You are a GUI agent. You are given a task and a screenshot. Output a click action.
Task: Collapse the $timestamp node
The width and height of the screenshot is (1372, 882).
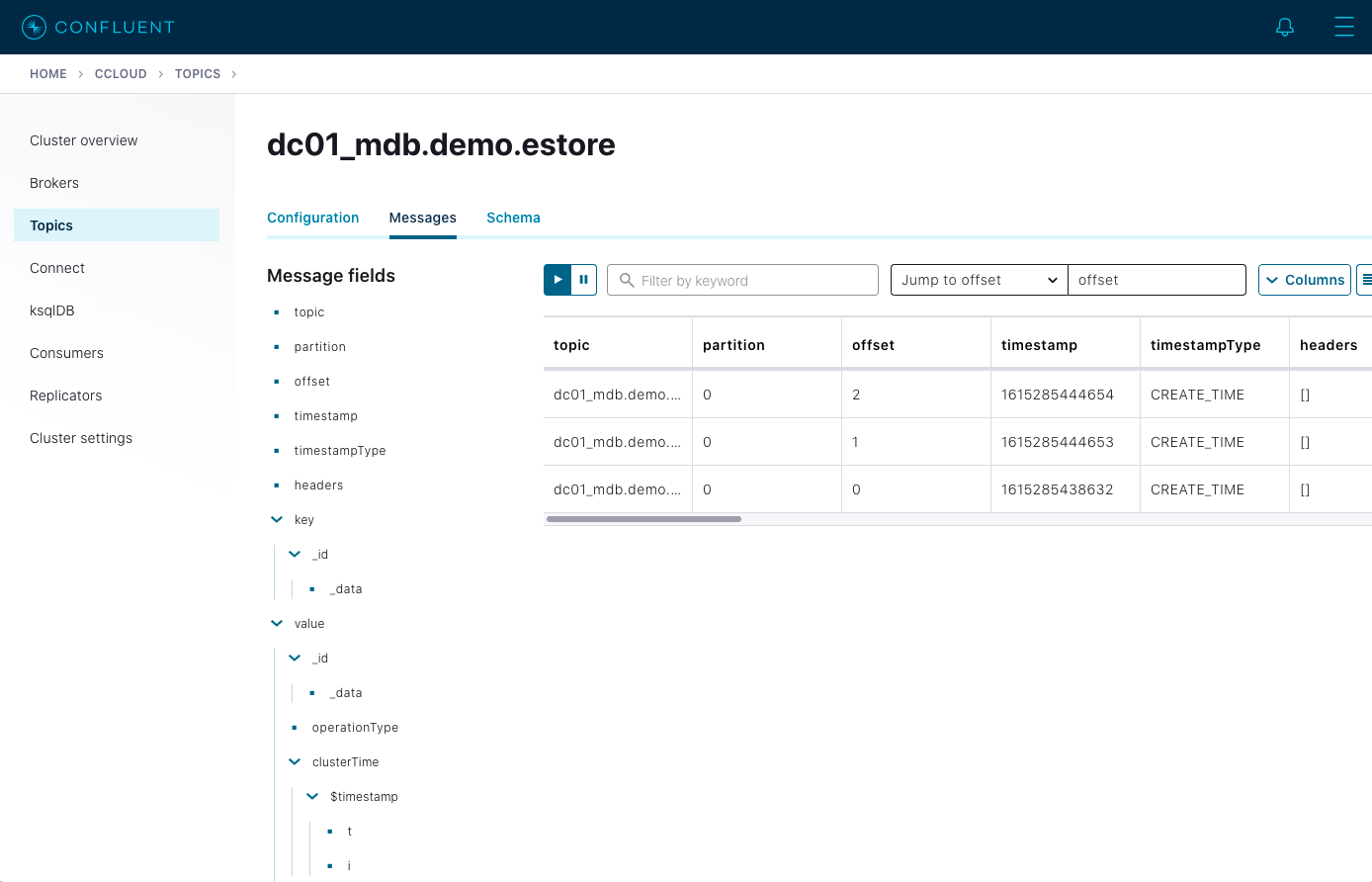pyautogui.click(x=312, y=796)
